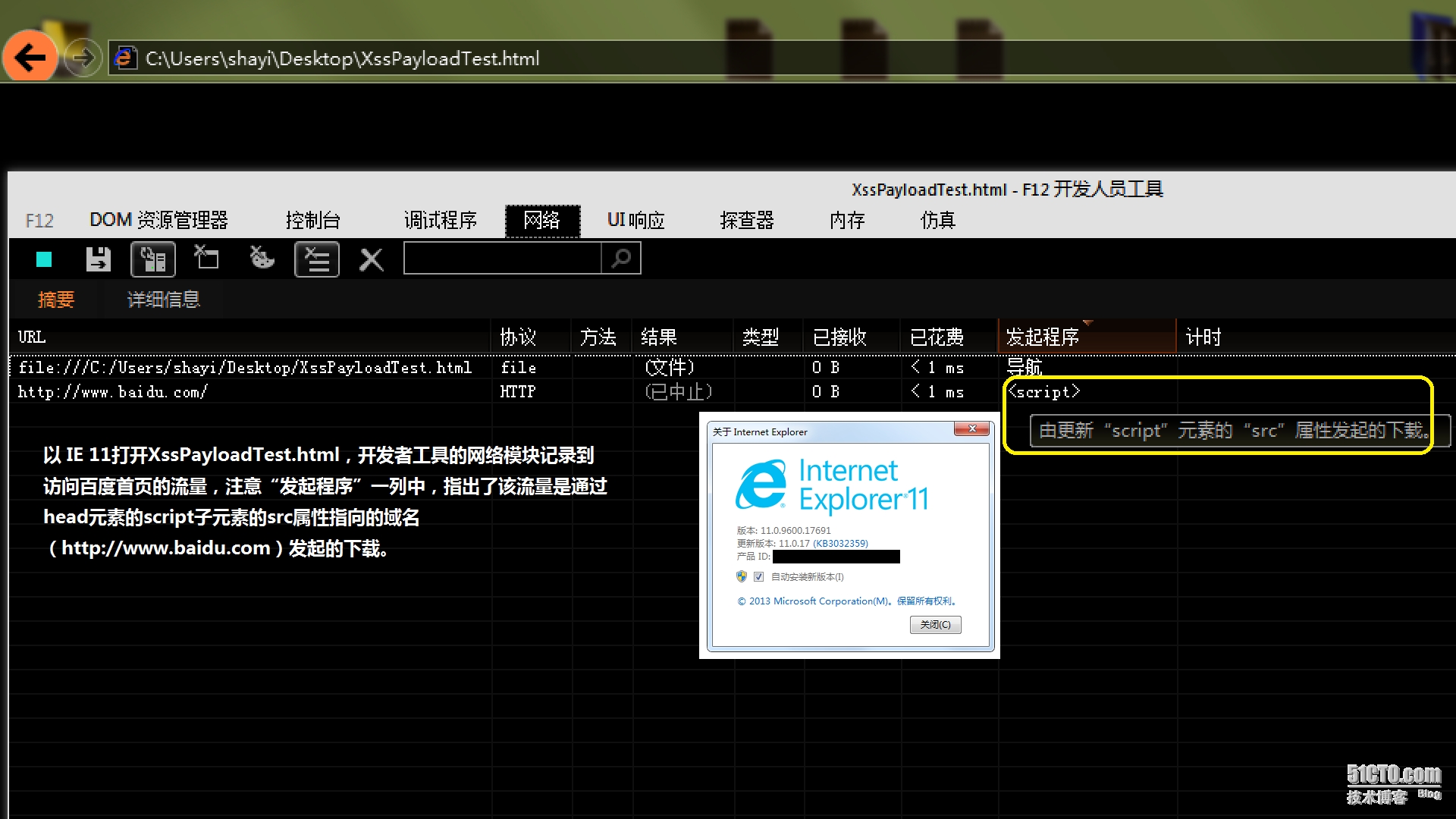This screenshot has height=819, width=1456.
Task: Click the orange browser back arrow
Action: 30,57
